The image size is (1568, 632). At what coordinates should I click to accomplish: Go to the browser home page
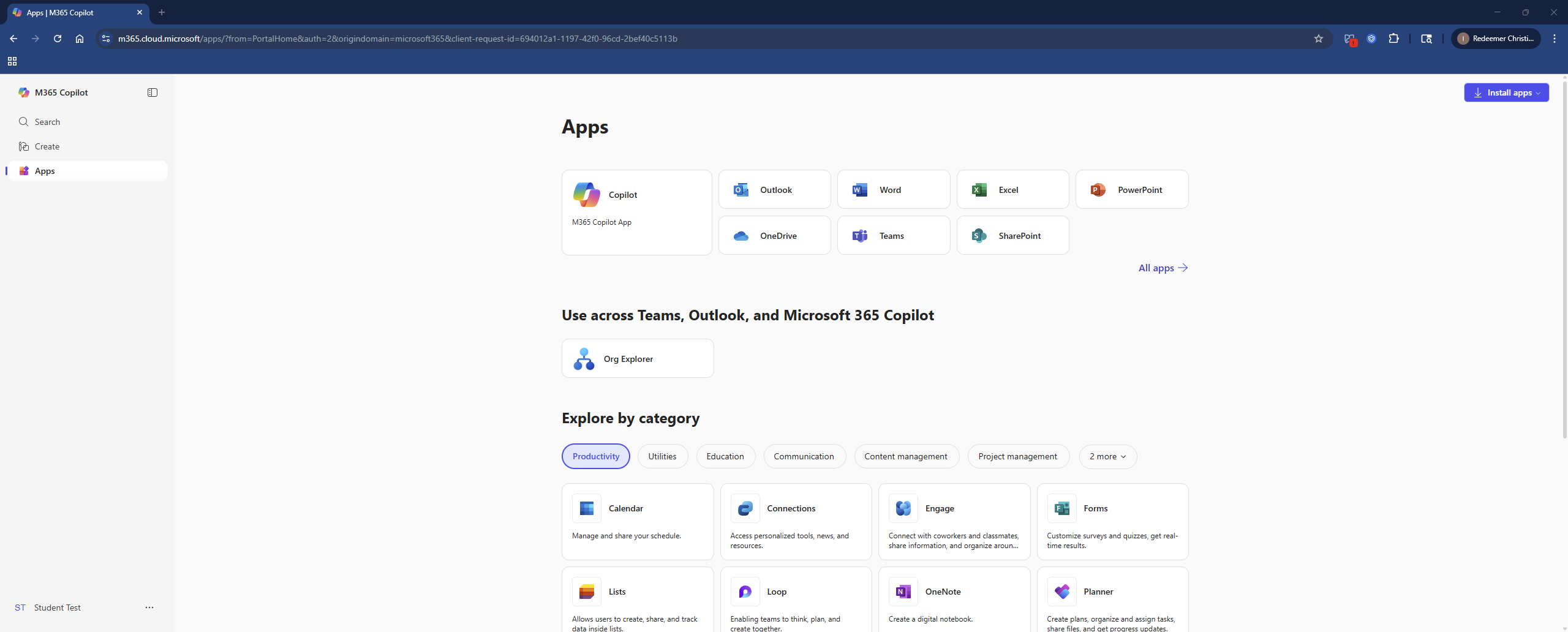[x=80, y=39]
